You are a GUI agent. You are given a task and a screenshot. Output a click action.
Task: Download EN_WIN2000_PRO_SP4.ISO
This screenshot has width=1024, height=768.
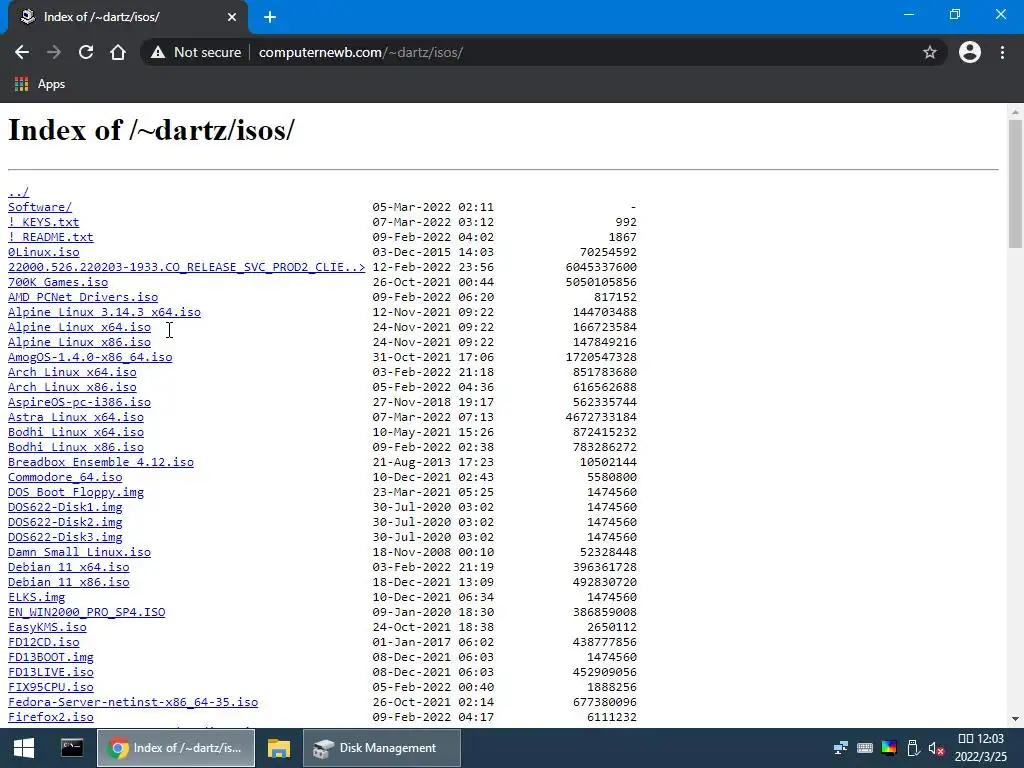(x=86, y=613)
